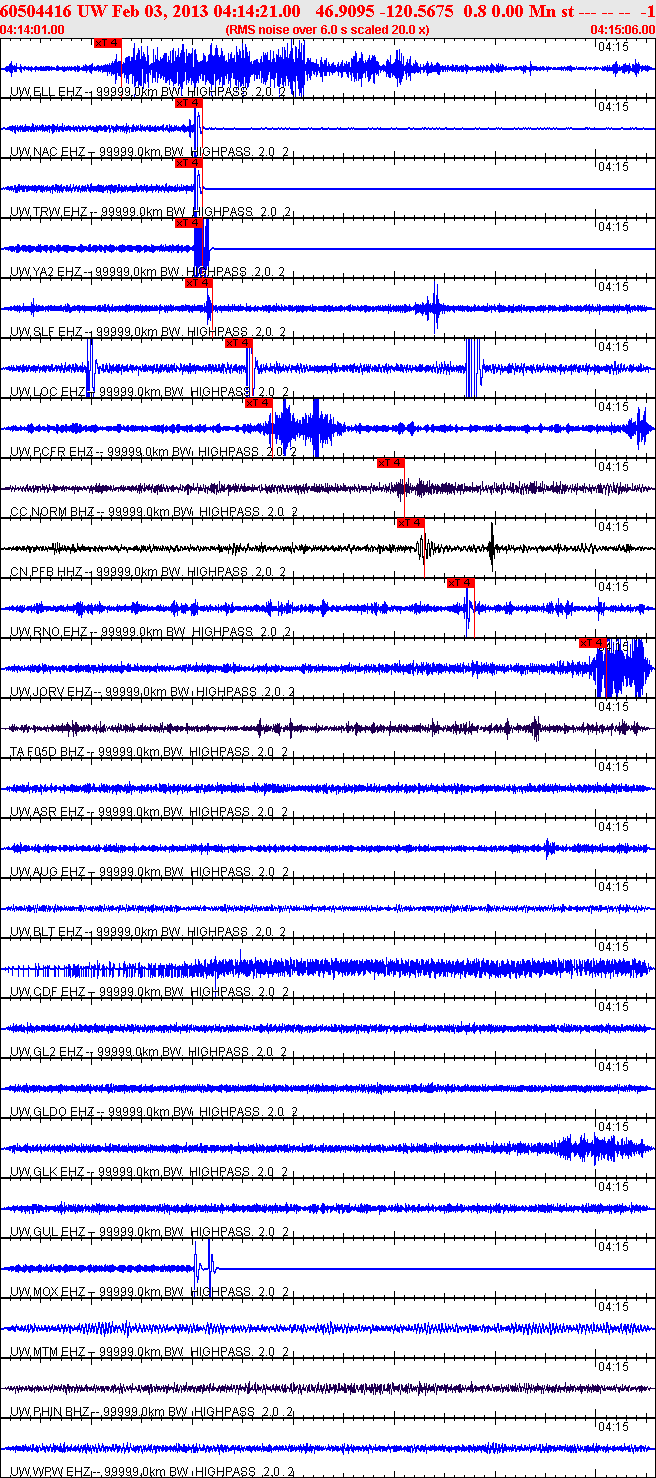Click the 'UW.WPW EHZ' station label
This screenshot has height=1478, width=656.
49,1471
